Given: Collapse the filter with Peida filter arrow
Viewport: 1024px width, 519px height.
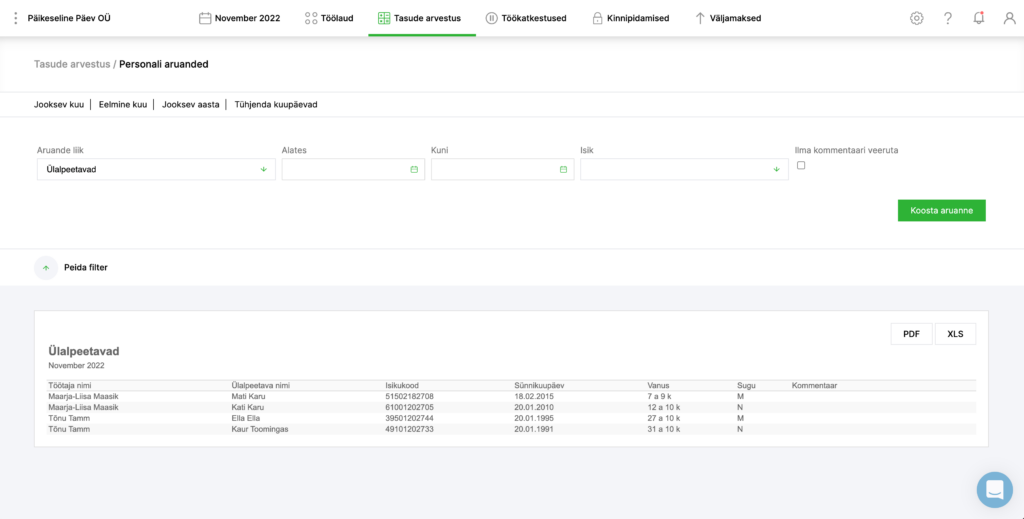Looking at the screenshot, I should click(x=46, y=268).
